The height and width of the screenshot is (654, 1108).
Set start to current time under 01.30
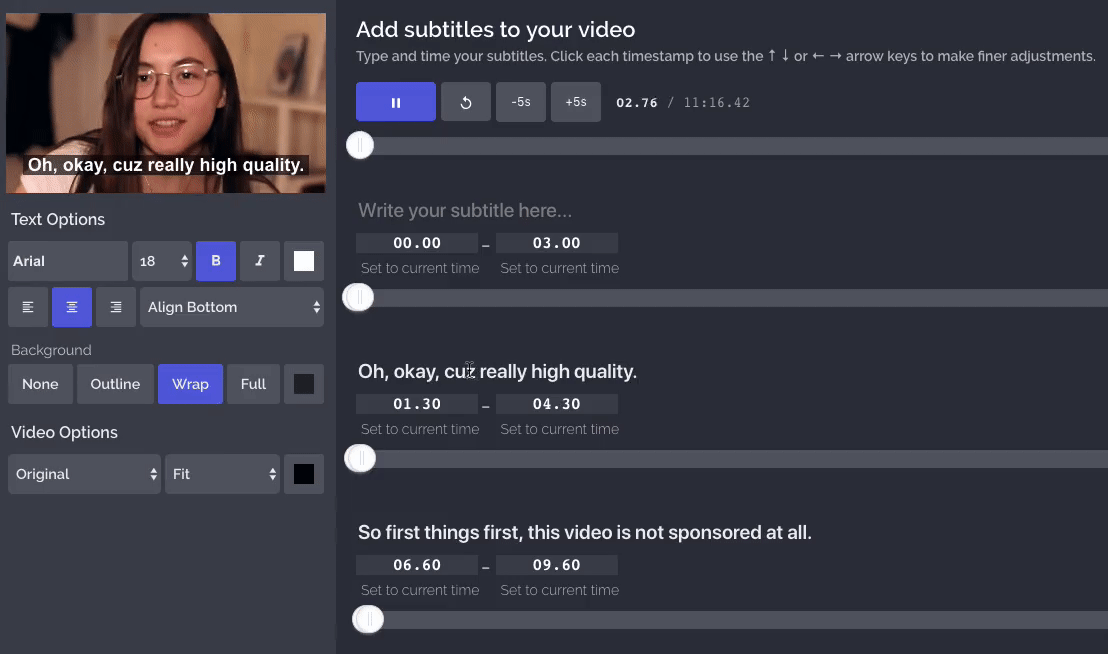[x=420, y=429]
